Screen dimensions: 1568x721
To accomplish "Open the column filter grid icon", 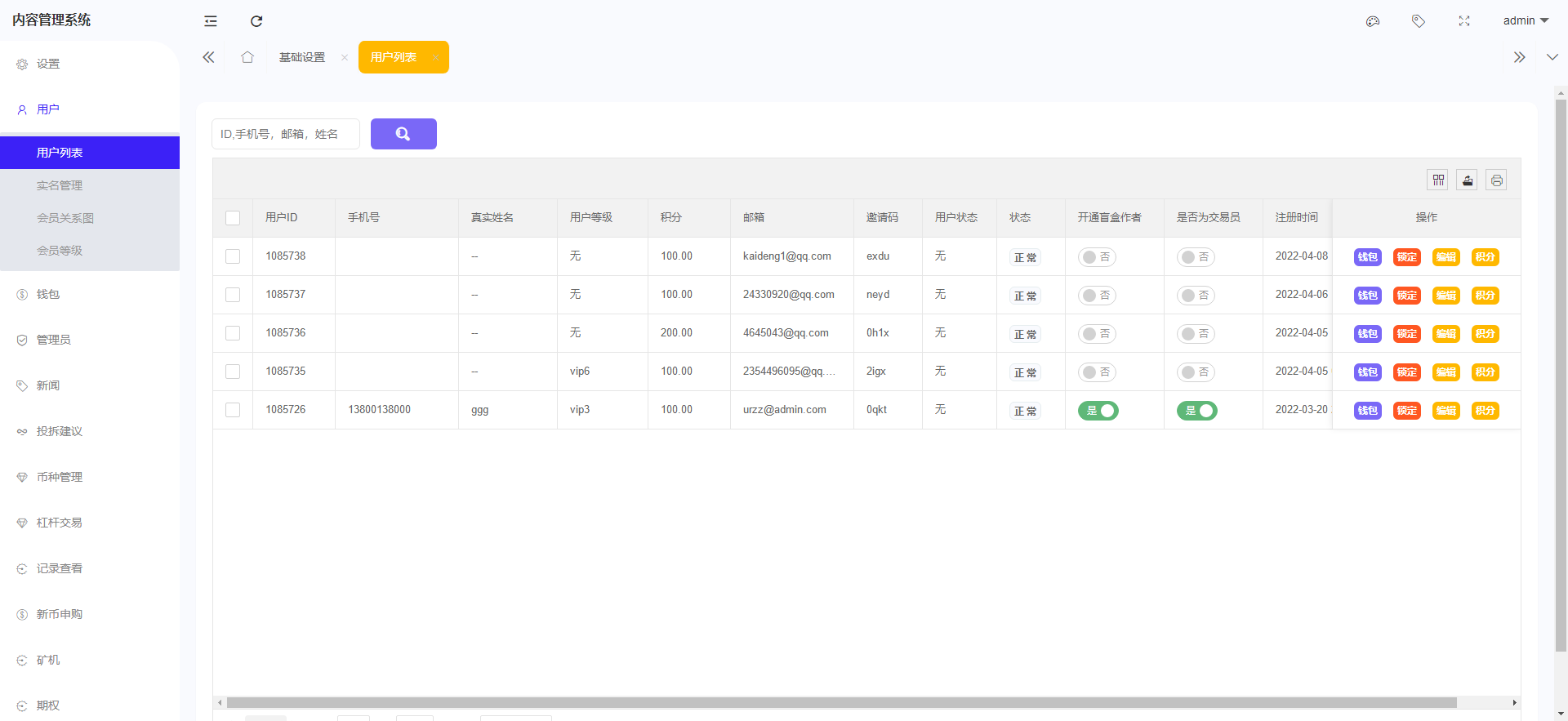I will 1438,180.
